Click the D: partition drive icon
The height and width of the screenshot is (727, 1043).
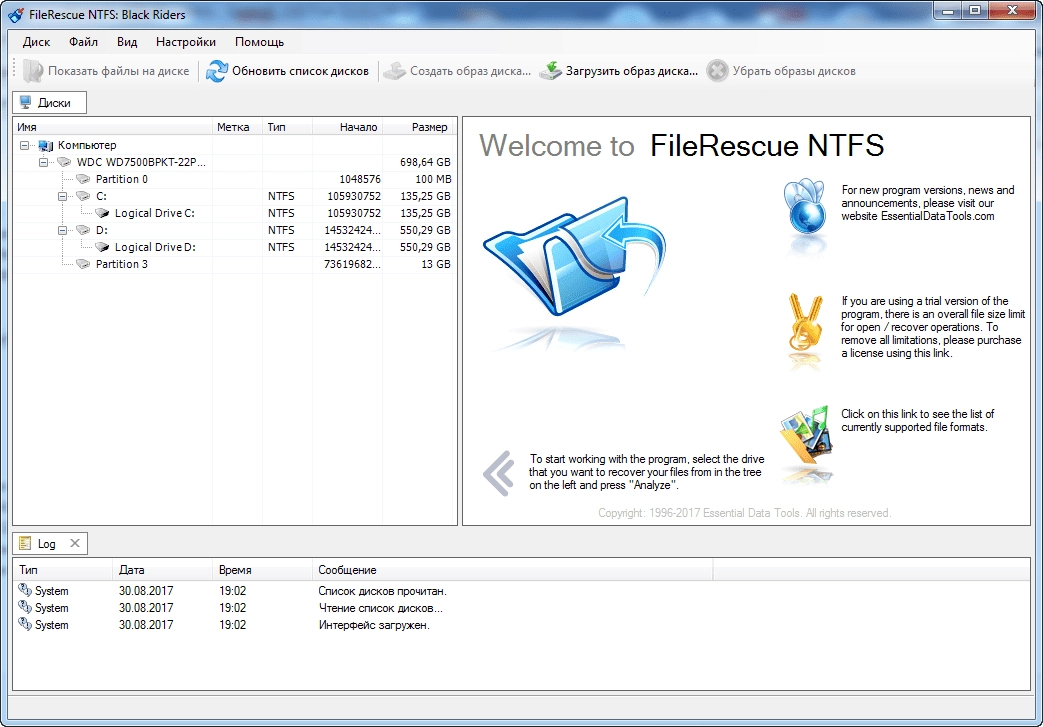83,230
